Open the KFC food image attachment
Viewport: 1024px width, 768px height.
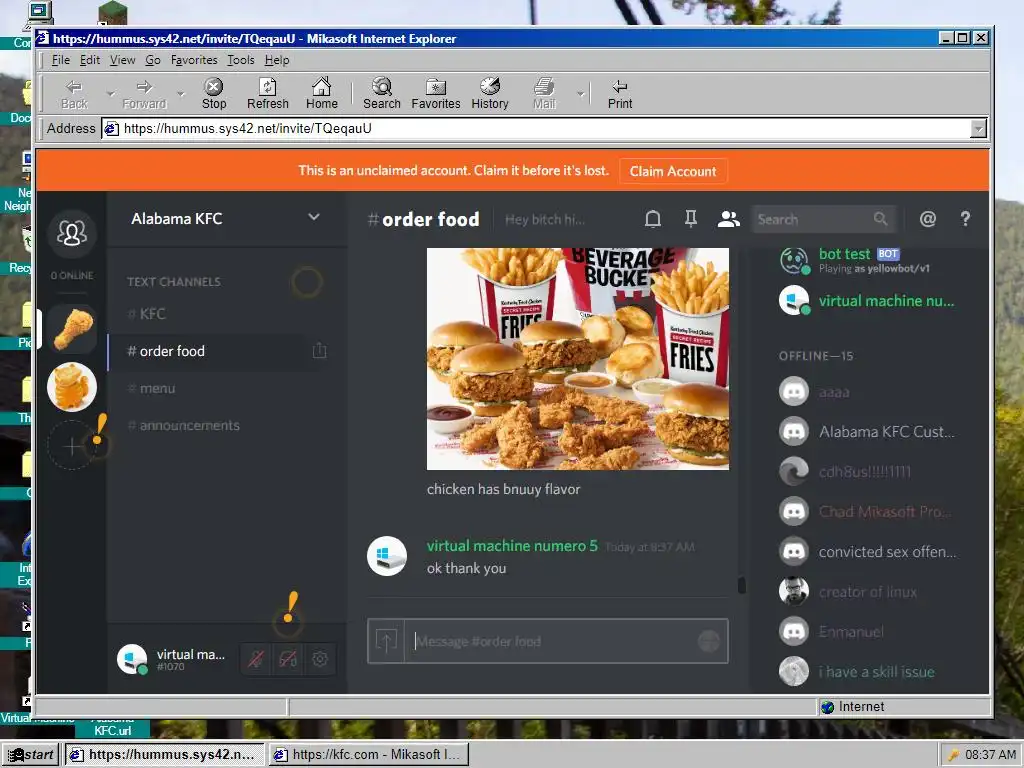pos(578,359)
